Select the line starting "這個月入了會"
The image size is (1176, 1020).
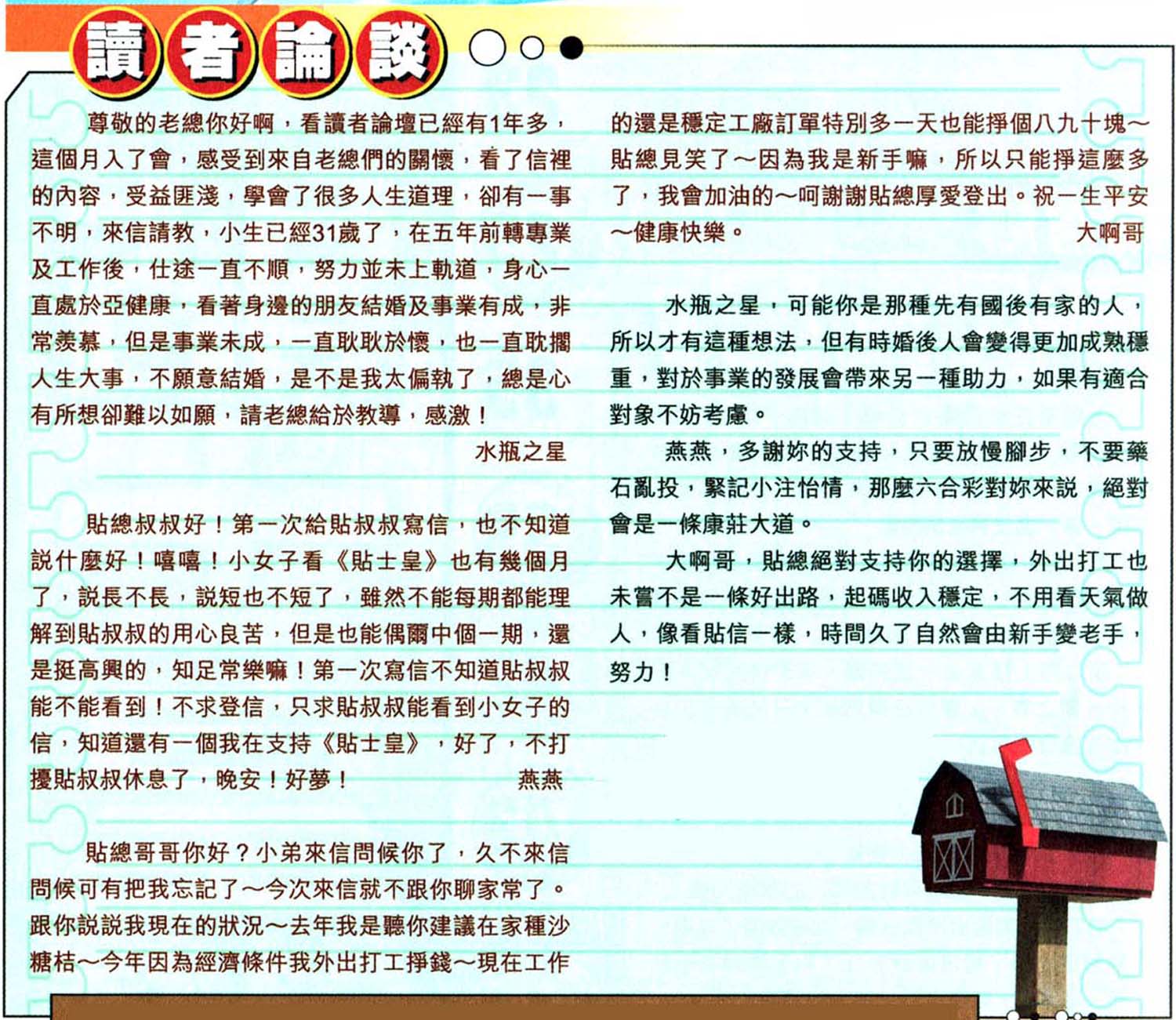tap(301, 160)
